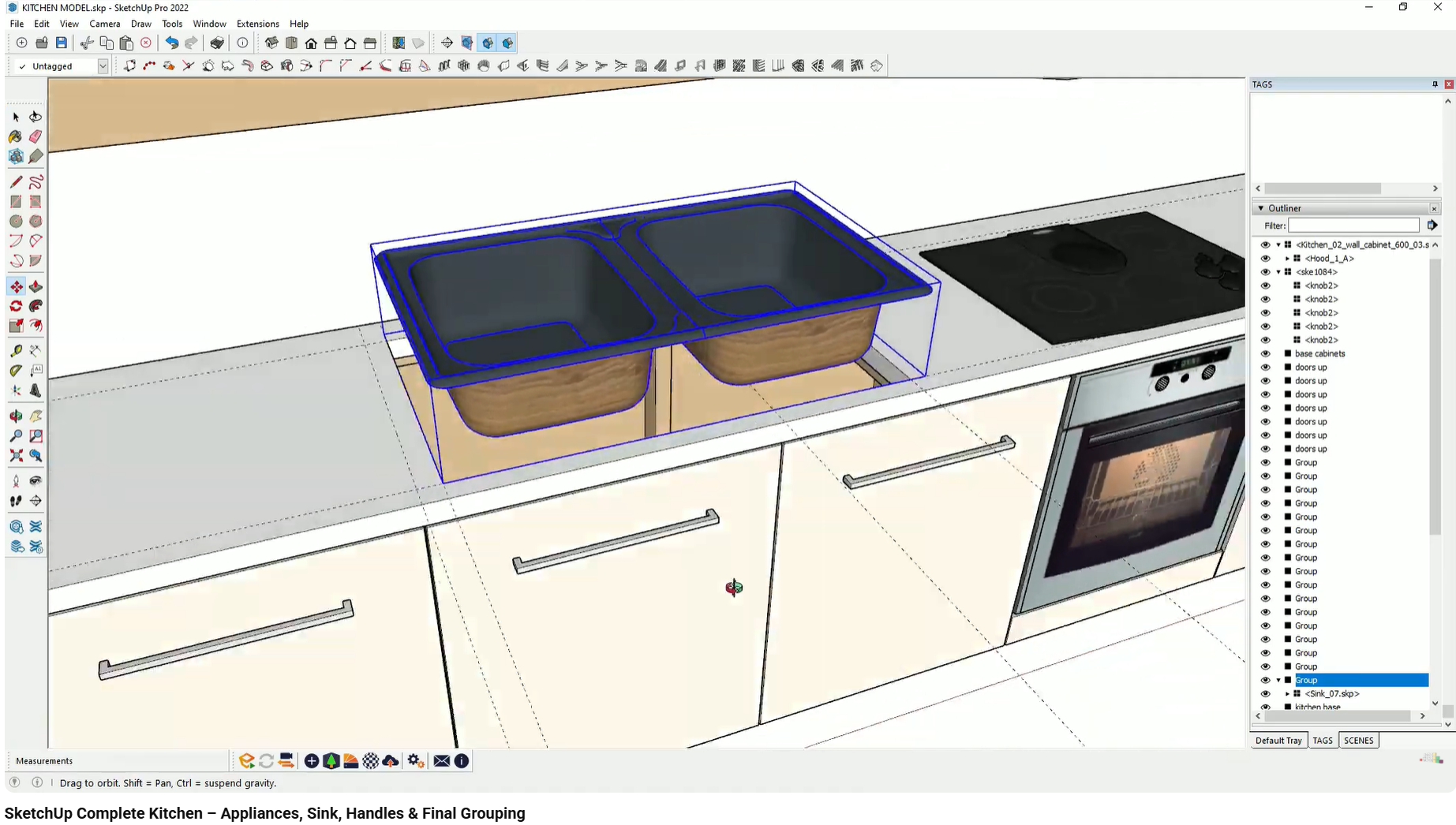Open the Untagged tag dropdown
Screen dimensions: 1456x825
(x=103, y=65)
